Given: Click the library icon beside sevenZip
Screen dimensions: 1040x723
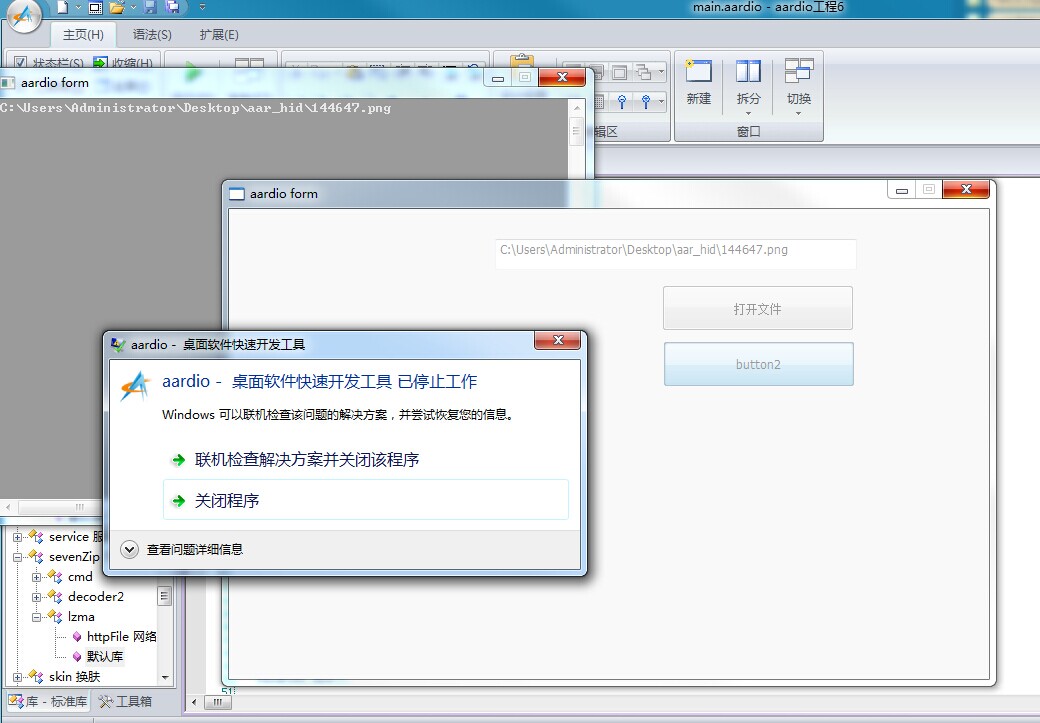Looking at the screenshot, I should tap(36, 557).
